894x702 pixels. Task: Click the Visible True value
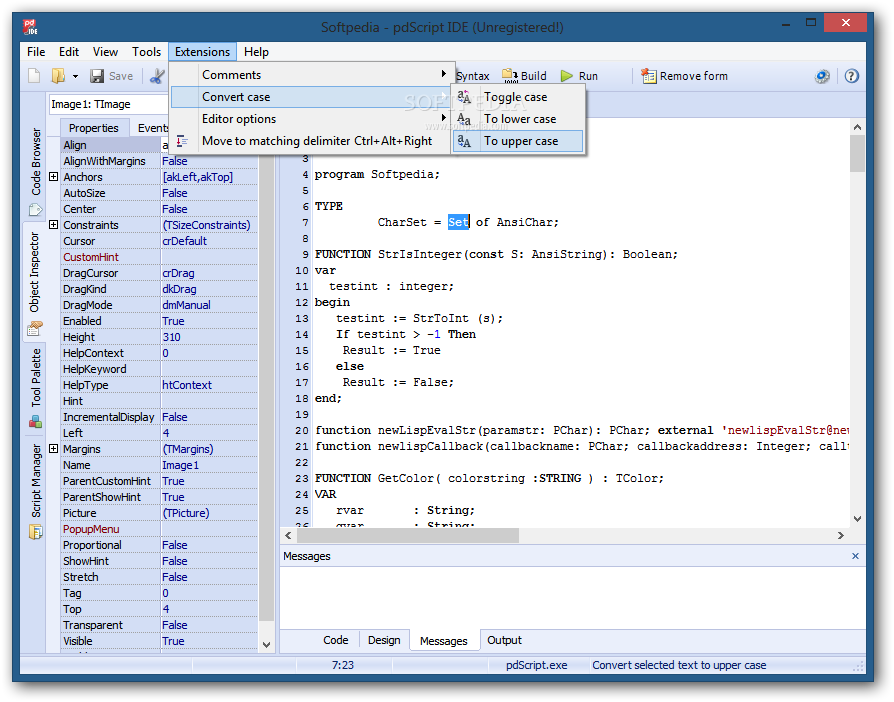click(x=209, y=641)
